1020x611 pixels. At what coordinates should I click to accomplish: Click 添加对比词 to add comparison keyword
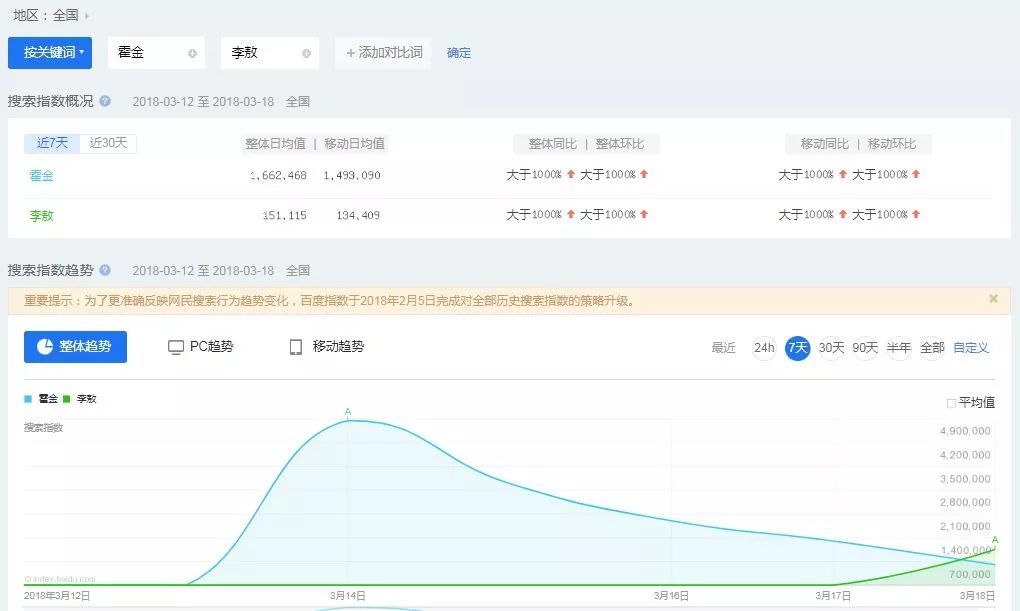pyautogui.click(x=384, y=53)
